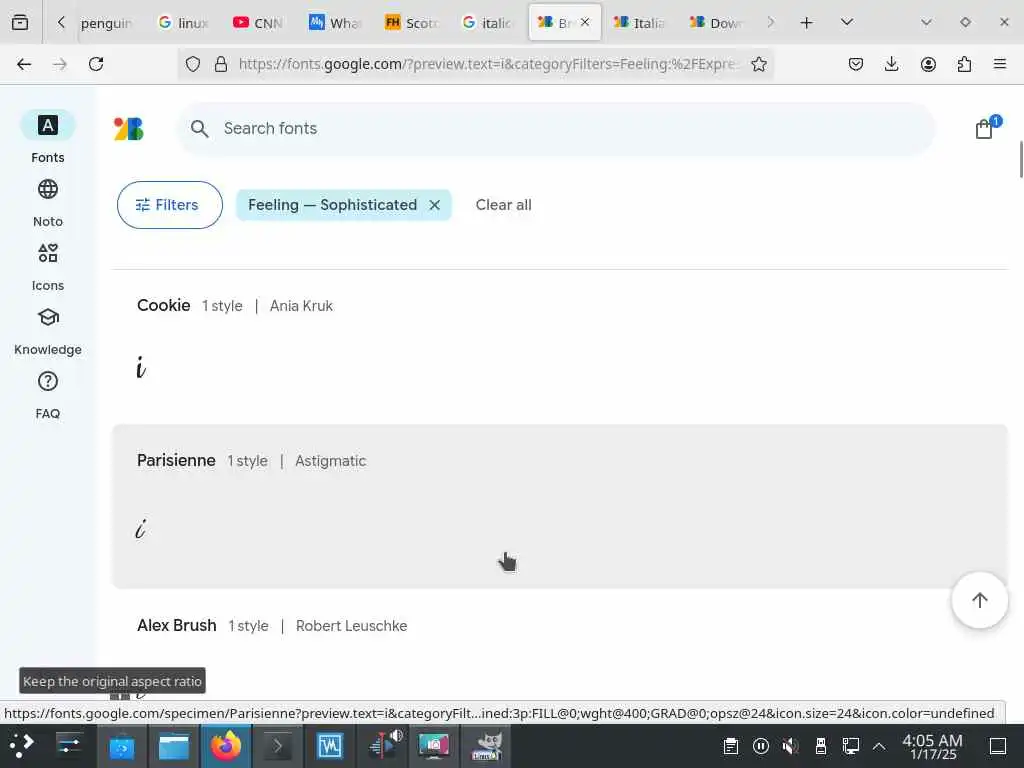Open Firefox View recent browsing

(x=20, y=22)
